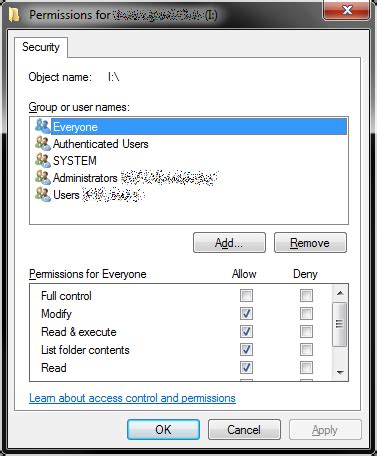Screen dimensions: 377x456
Task: Uncheck Allow for List folder contents
Action: 246,349
